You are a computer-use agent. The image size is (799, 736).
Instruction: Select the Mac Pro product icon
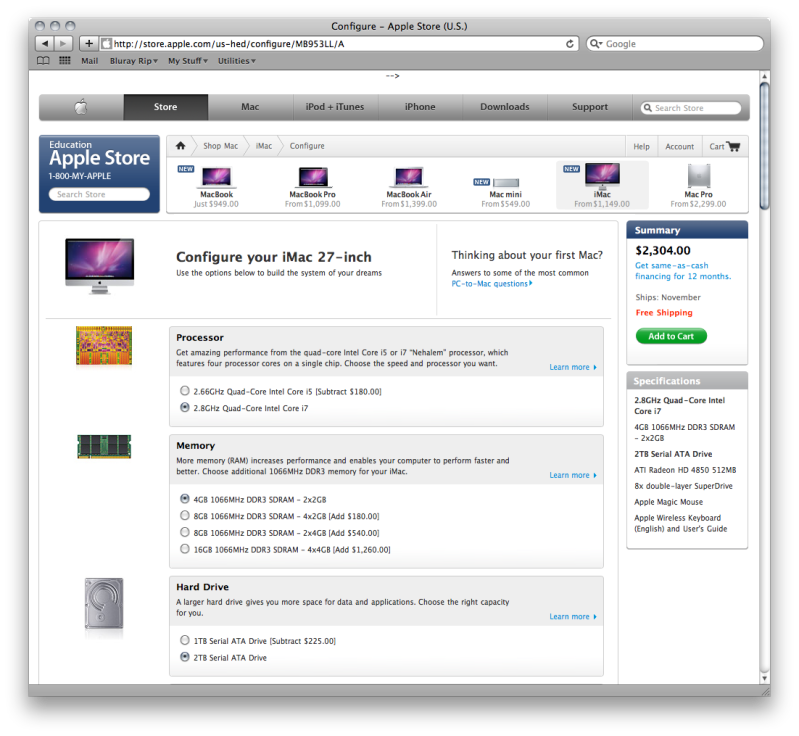[699, 176]
